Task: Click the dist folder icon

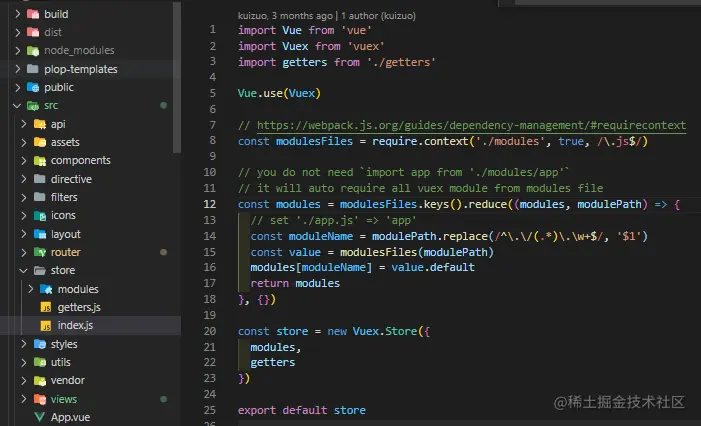Action: click(x=33, y=32)
